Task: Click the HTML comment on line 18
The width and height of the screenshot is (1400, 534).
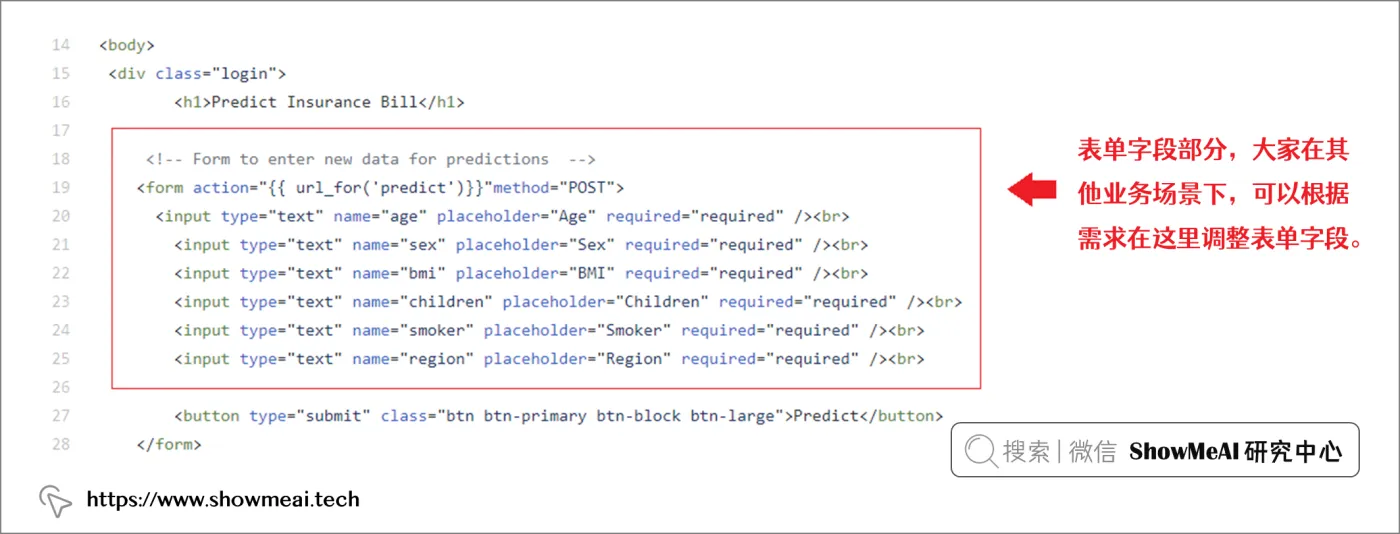Action: pyautogui.click(x=371, y=159)
